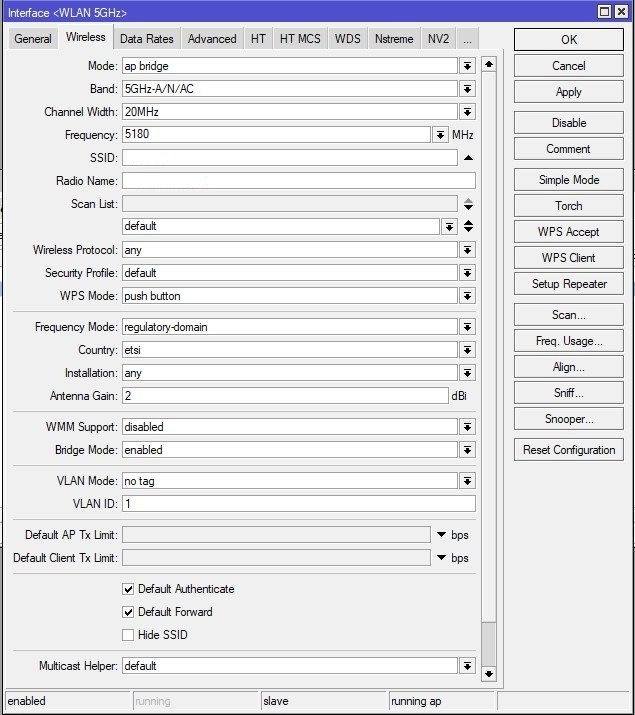Click the scrollbar up arrow
Viewport: 635px width, 715px height.
point(489,64)
